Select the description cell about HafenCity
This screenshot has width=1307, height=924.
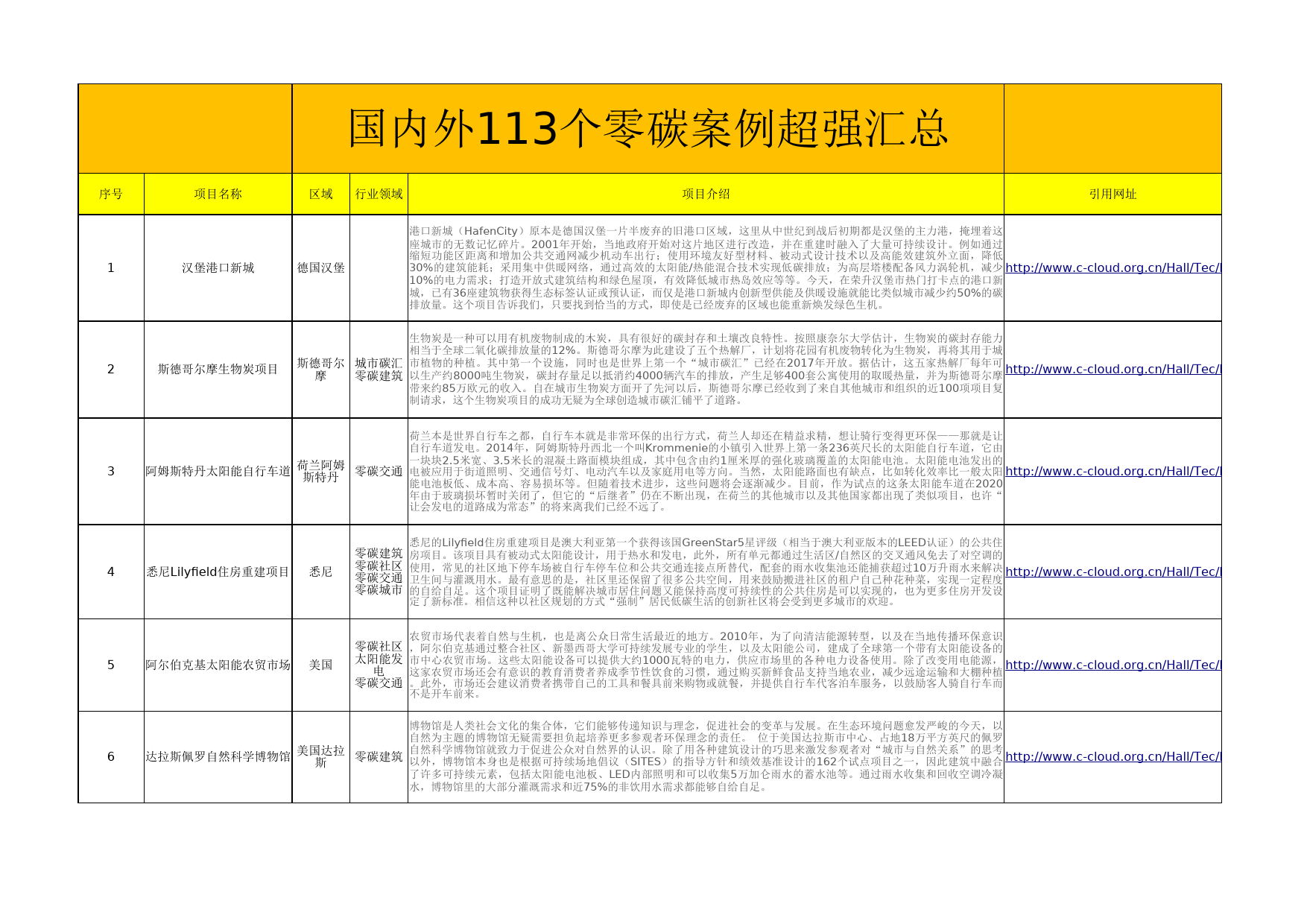(x=706, y=268)
